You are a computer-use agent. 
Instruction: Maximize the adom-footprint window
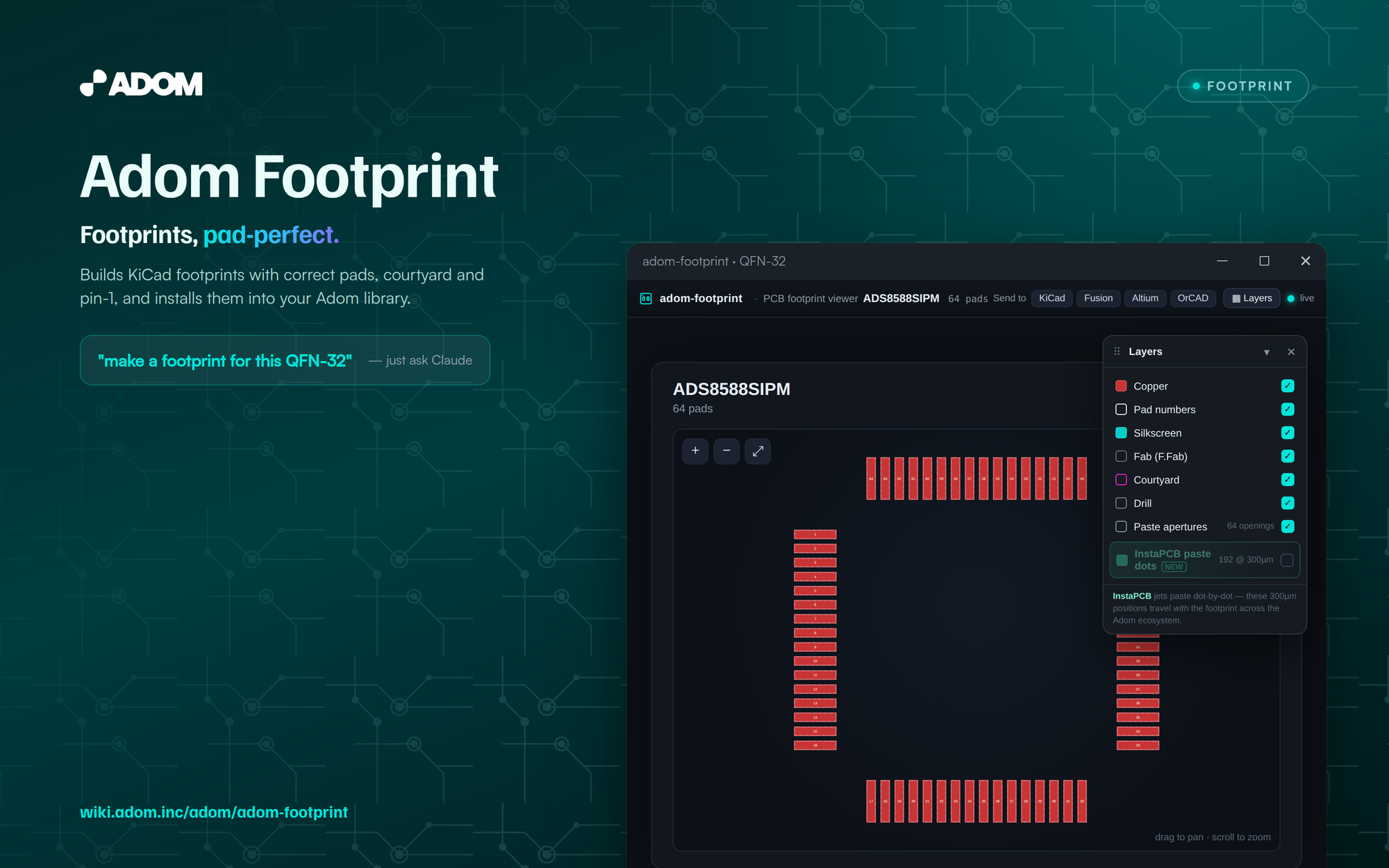click(1264, 260)
